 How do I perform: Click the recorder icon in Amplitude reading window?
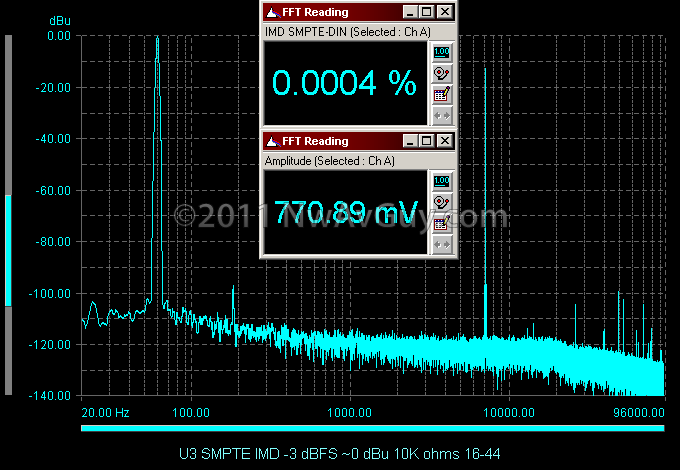click(442, 202)
